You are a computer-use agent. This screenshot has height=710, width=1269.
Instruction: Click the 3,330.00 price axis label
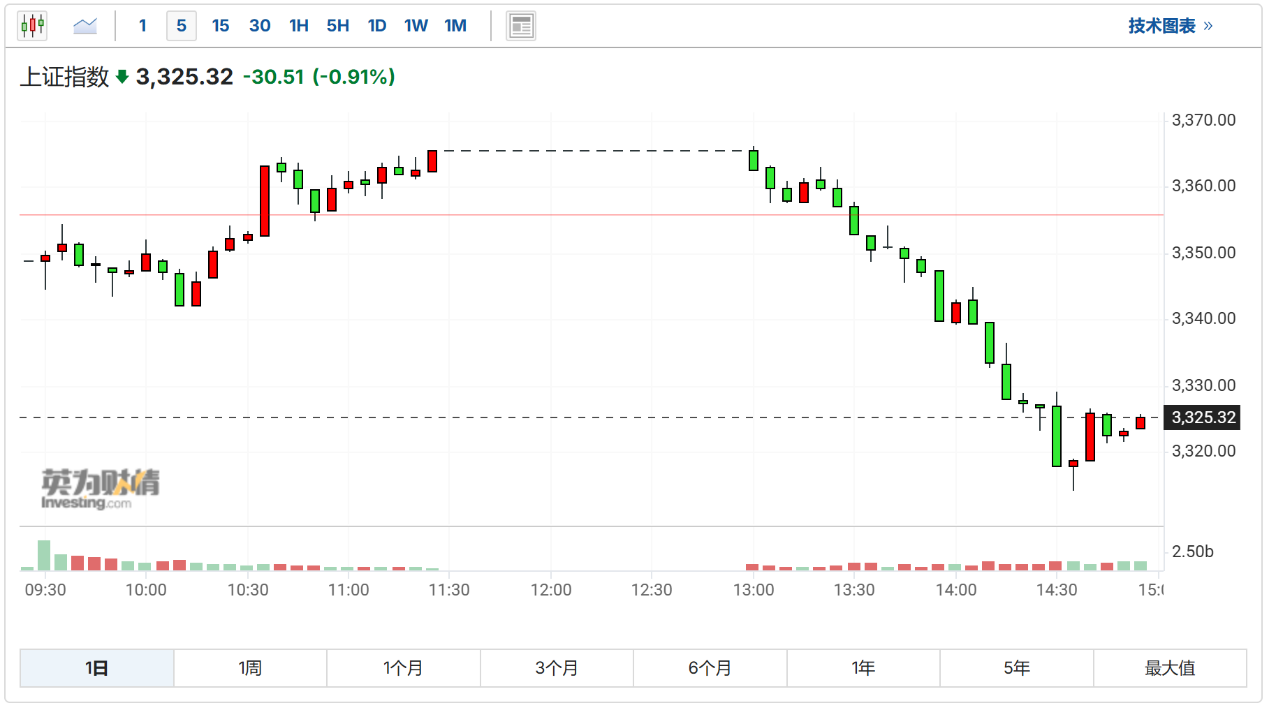(x=1203, y=385)
